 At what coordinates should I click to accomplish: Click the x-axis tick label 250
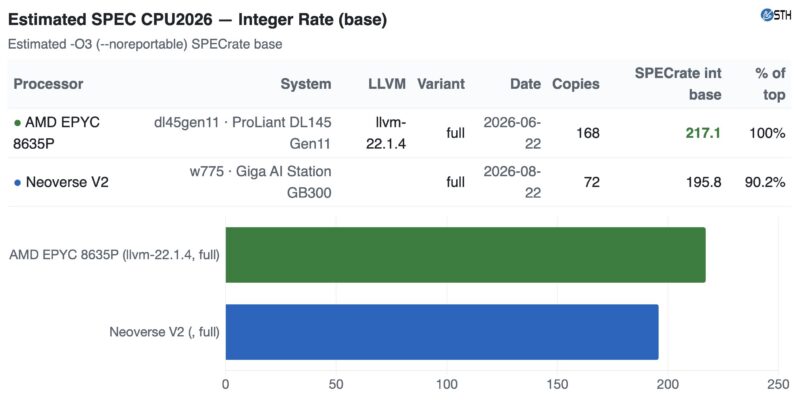[x=778, y=384]
